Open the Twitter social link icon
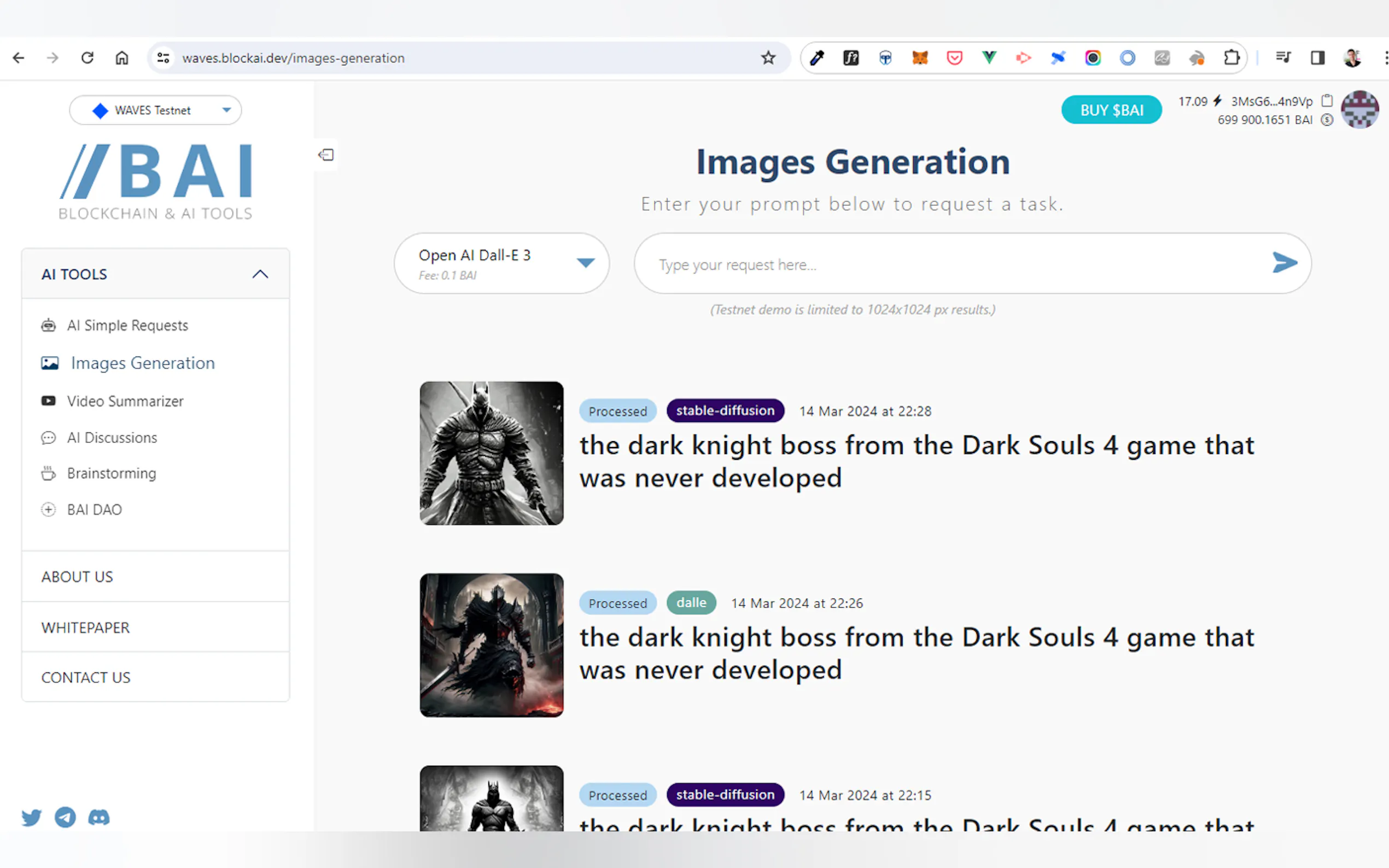The height and width of the screenshot is (868, 1389). (x=32, y=817)
